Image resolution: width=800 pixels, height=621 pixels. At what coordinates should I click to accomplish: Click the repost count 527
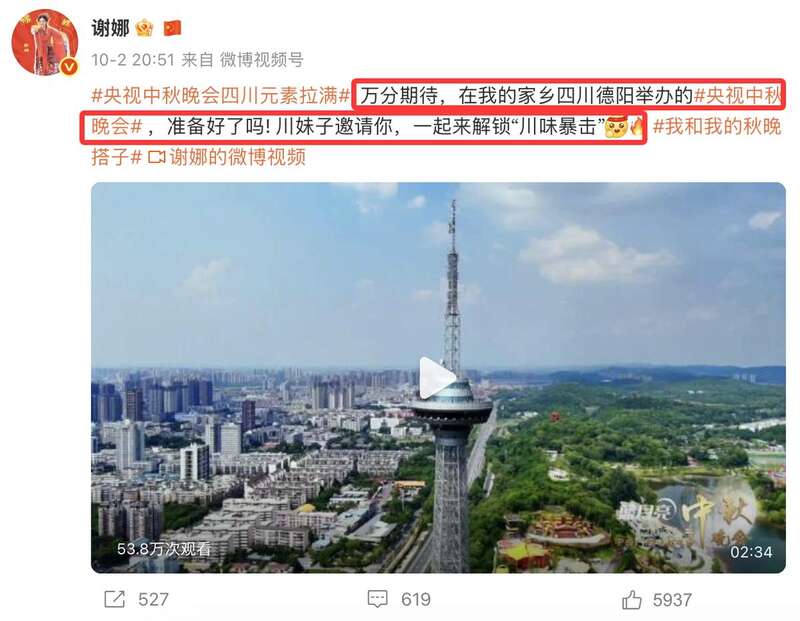pos(153,600)
